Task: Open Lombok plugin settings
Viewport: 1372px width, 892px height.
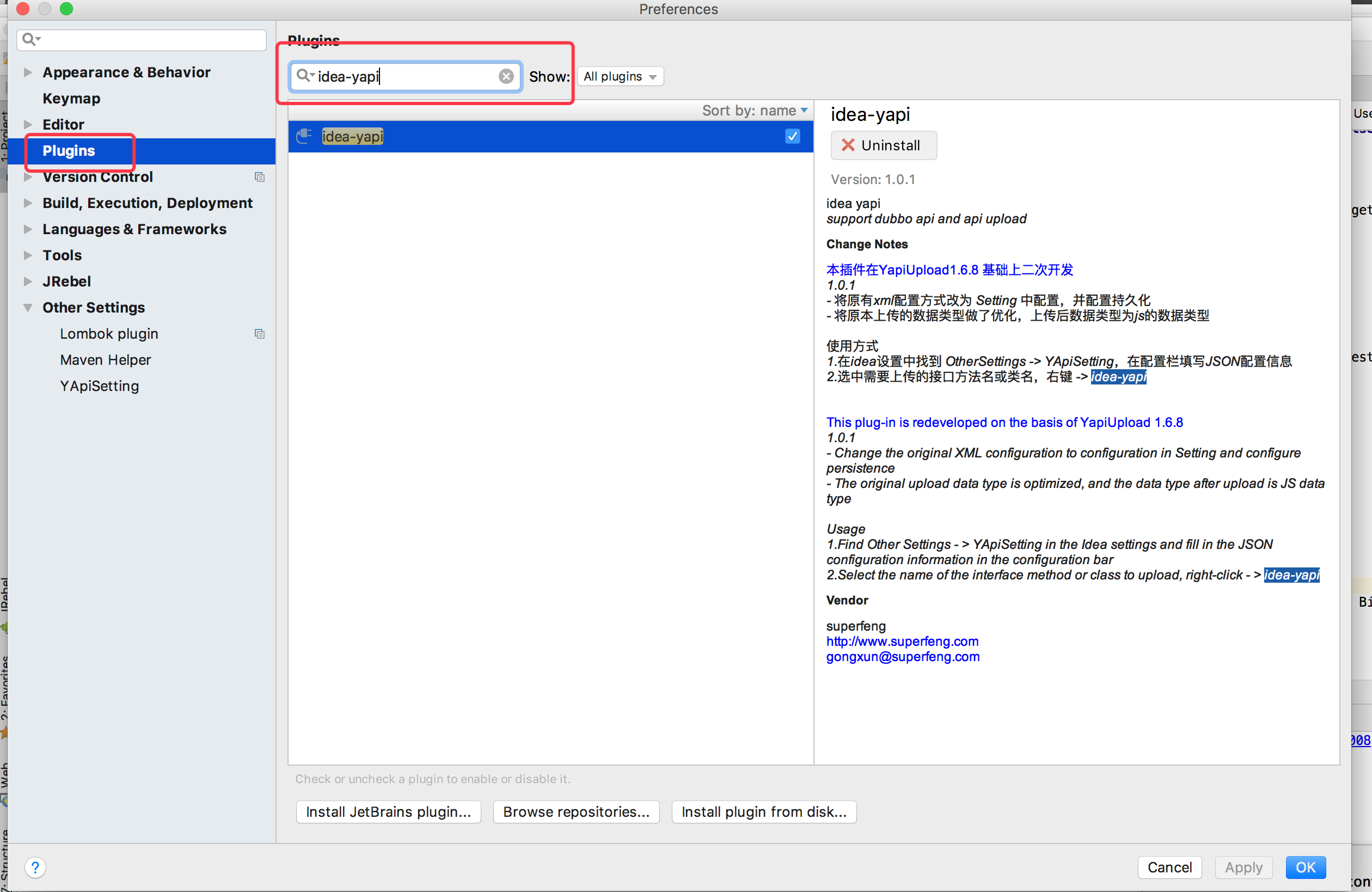Action: click(109, 334)
